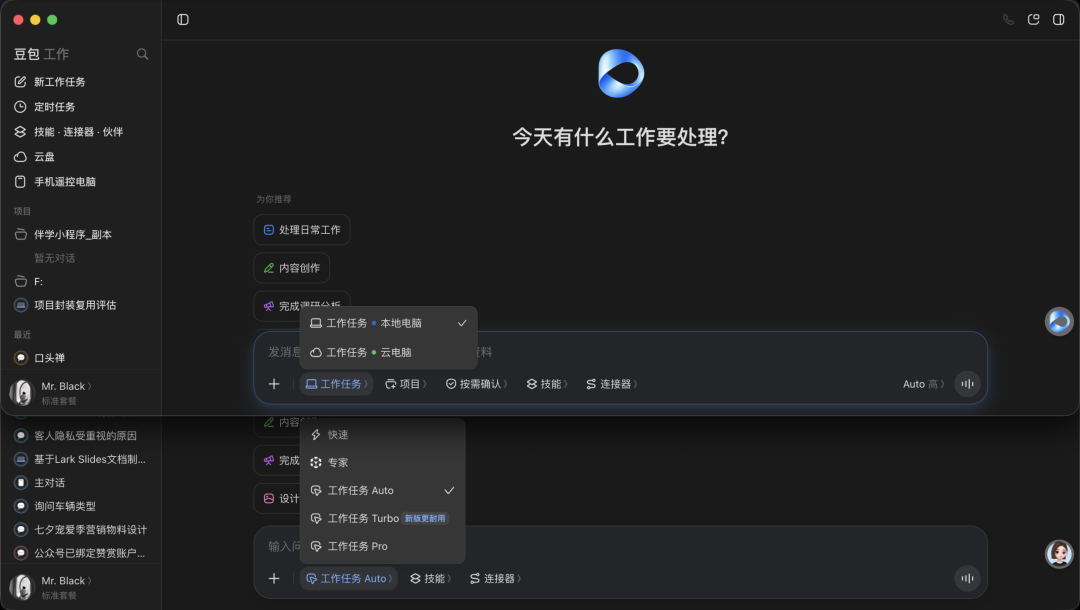Screen dimensions: 1080x610
Task: Select 工作任务 Auto mode option
Action: click(x=382, y=490)
